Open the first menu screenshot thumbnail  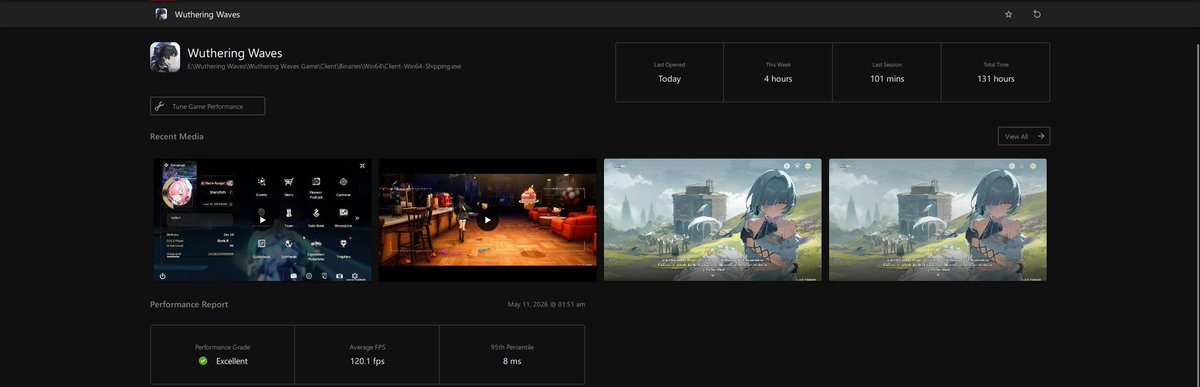262,220
